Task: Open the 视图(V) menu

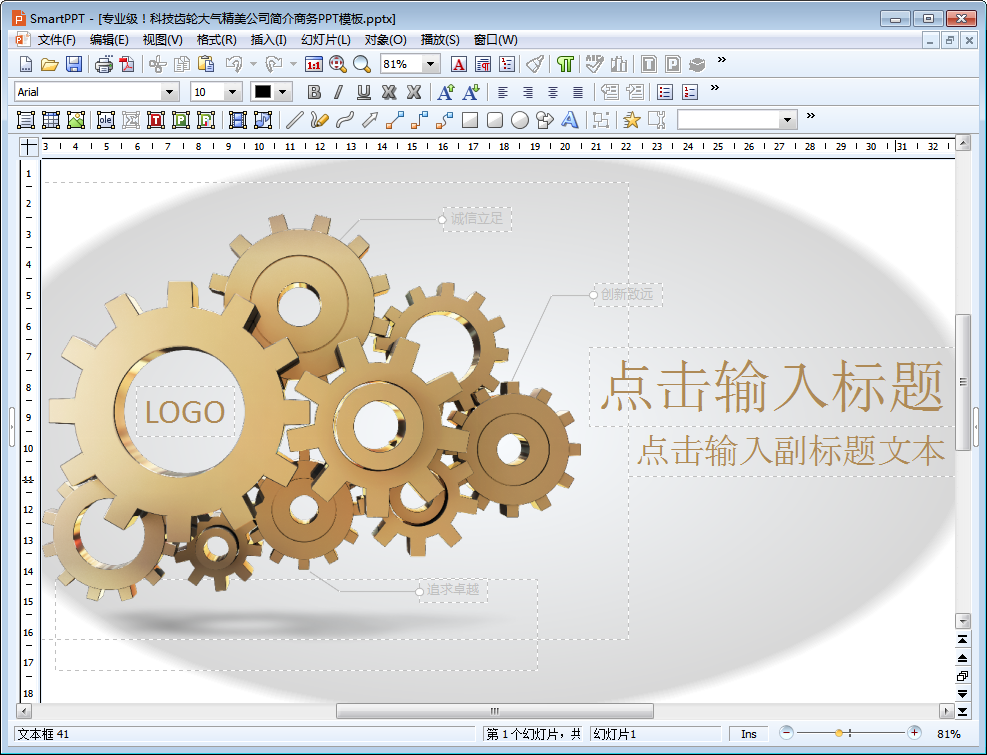Action: [x=162, y=40]
